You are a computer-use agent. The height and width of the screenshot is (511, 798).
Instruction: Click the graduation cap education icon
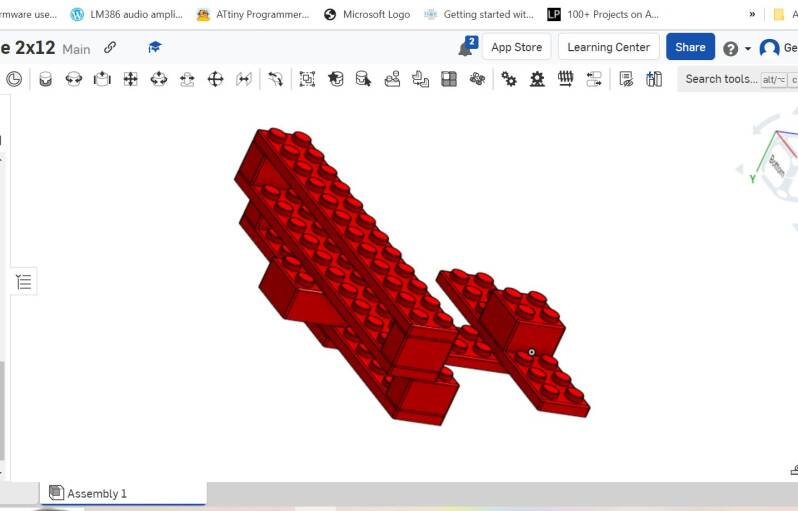point(155,47)
